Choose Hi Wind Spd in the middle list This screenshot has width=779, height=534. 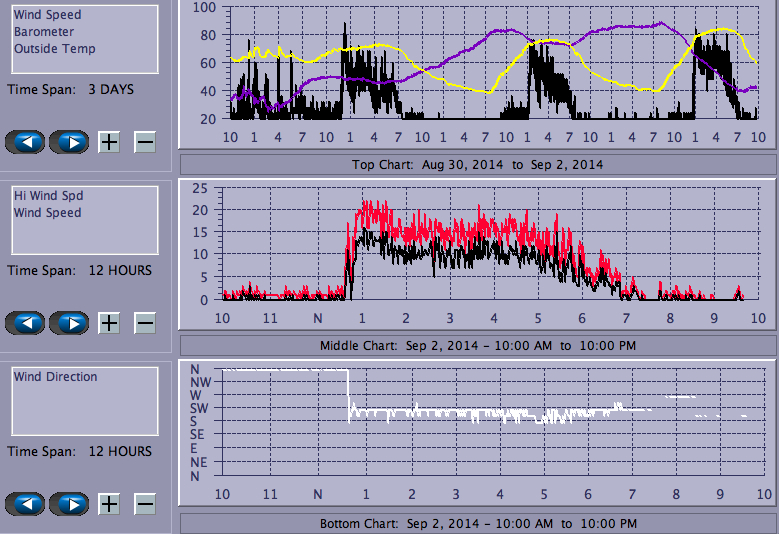click(48, 196)
